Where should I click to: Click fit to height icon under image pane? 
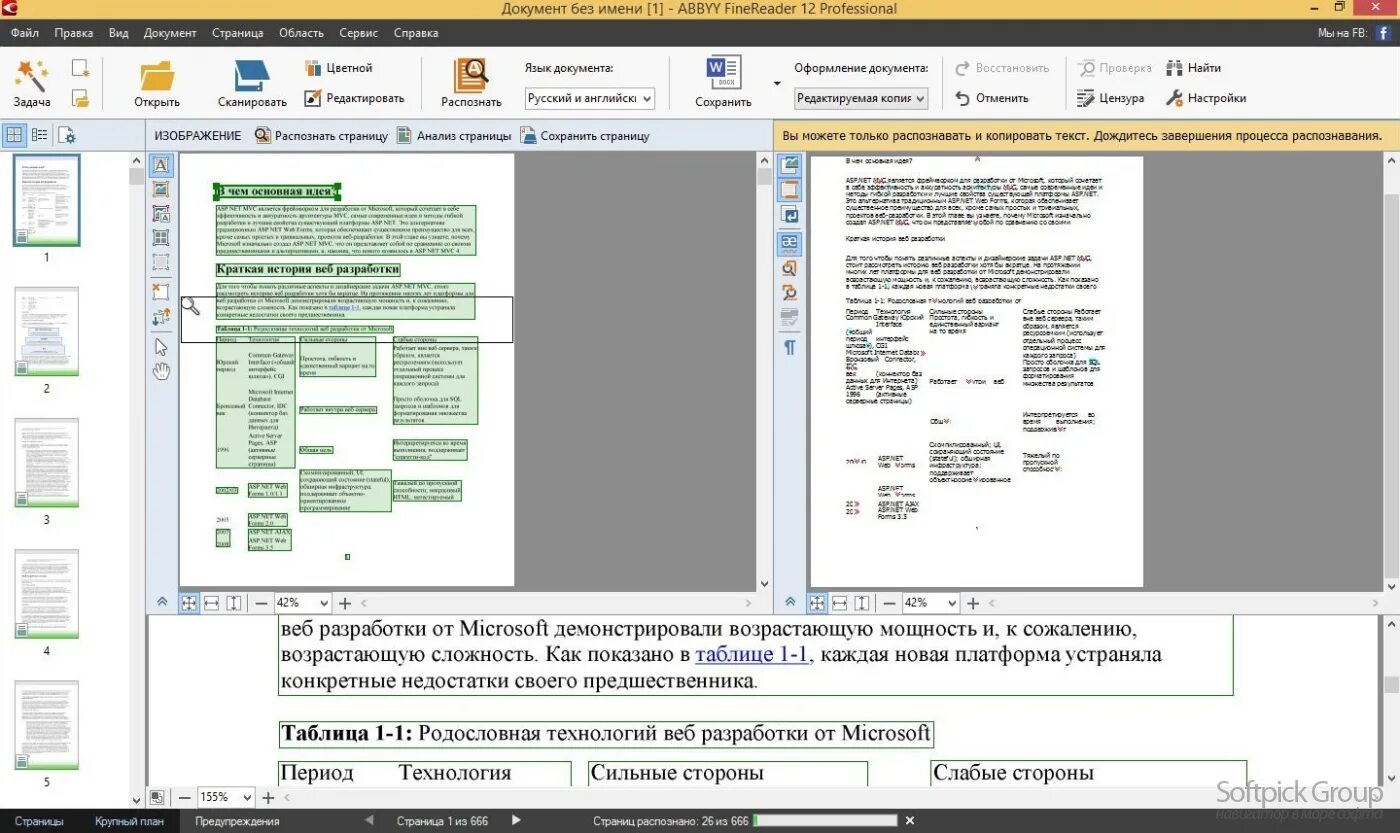pos(234,603)
